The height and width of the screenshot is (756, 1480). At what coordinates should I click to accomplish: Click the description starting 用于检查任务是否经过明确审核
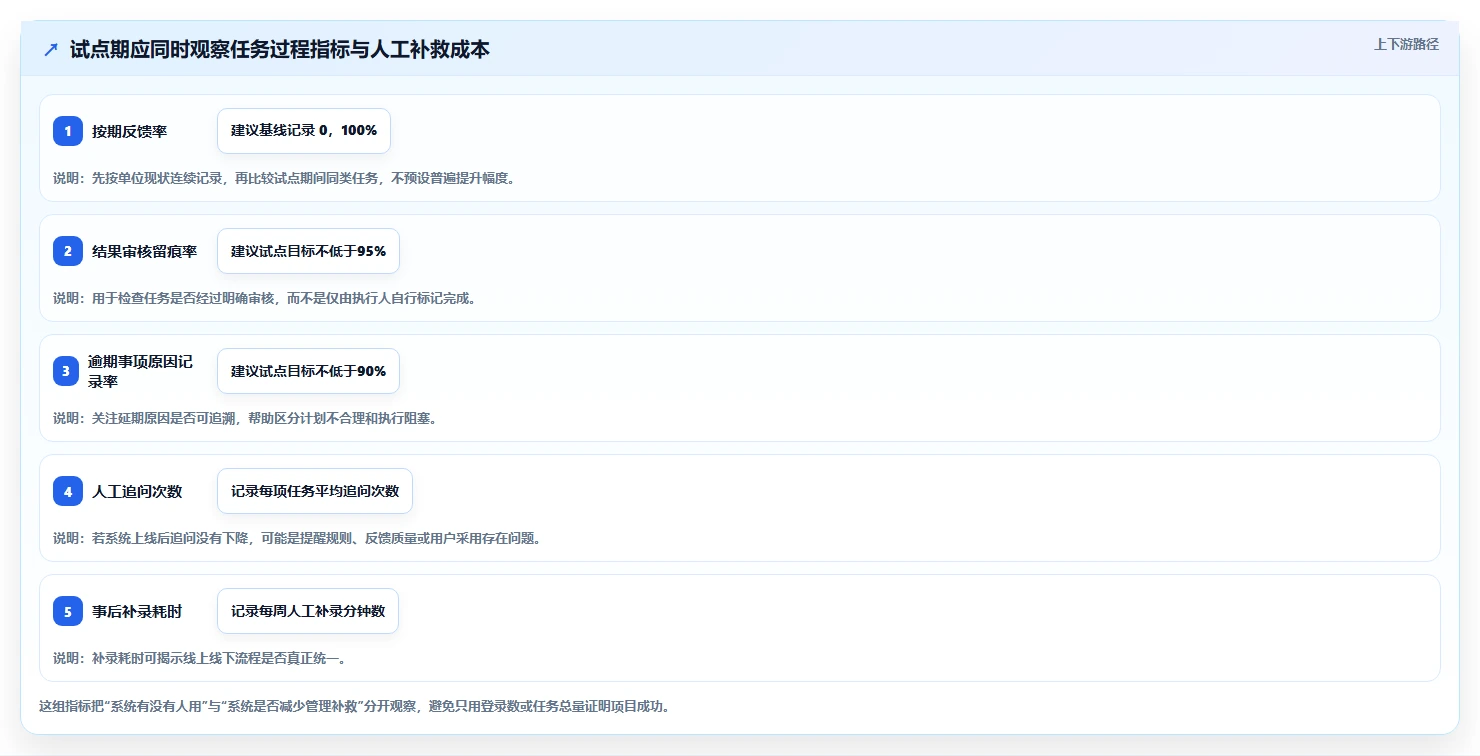(264, 298)
